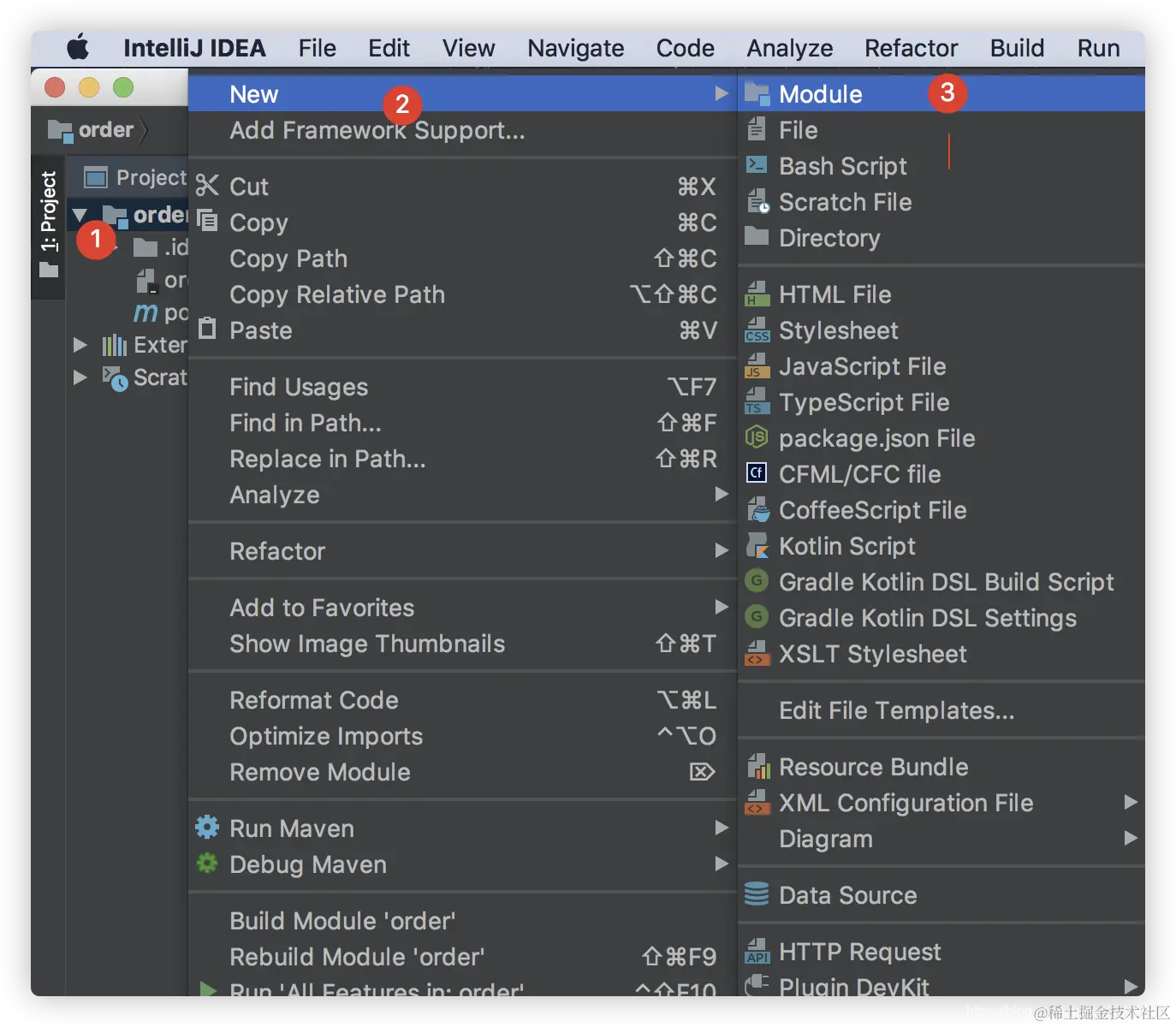Open the Build menu in menu bar
This screenshot has width=1176, height=1027.
pyautogui.click(x=1017, y=48)
